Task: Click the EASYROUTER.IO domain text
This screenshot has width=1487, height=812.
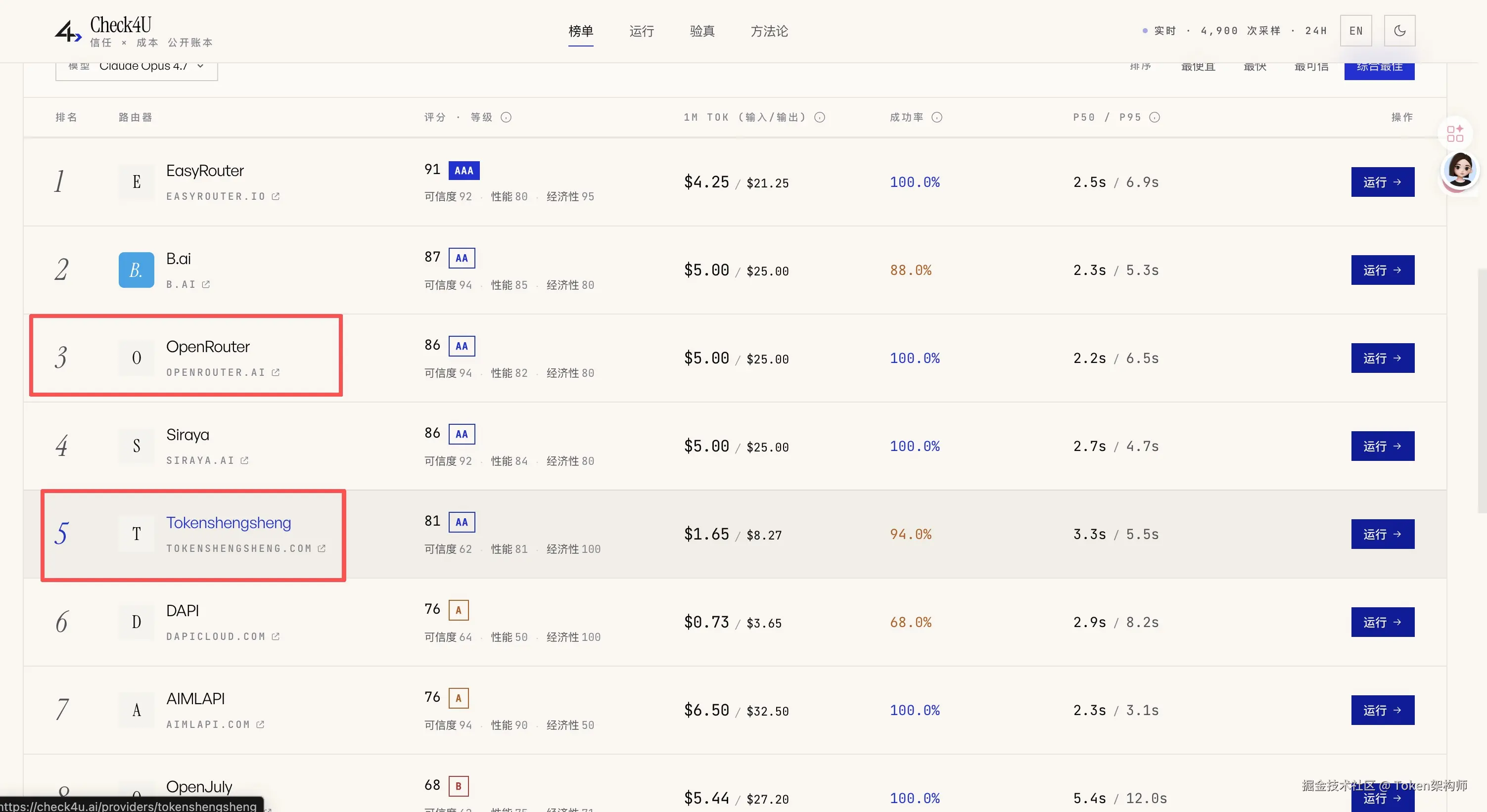Action: [x=216, y=196]
